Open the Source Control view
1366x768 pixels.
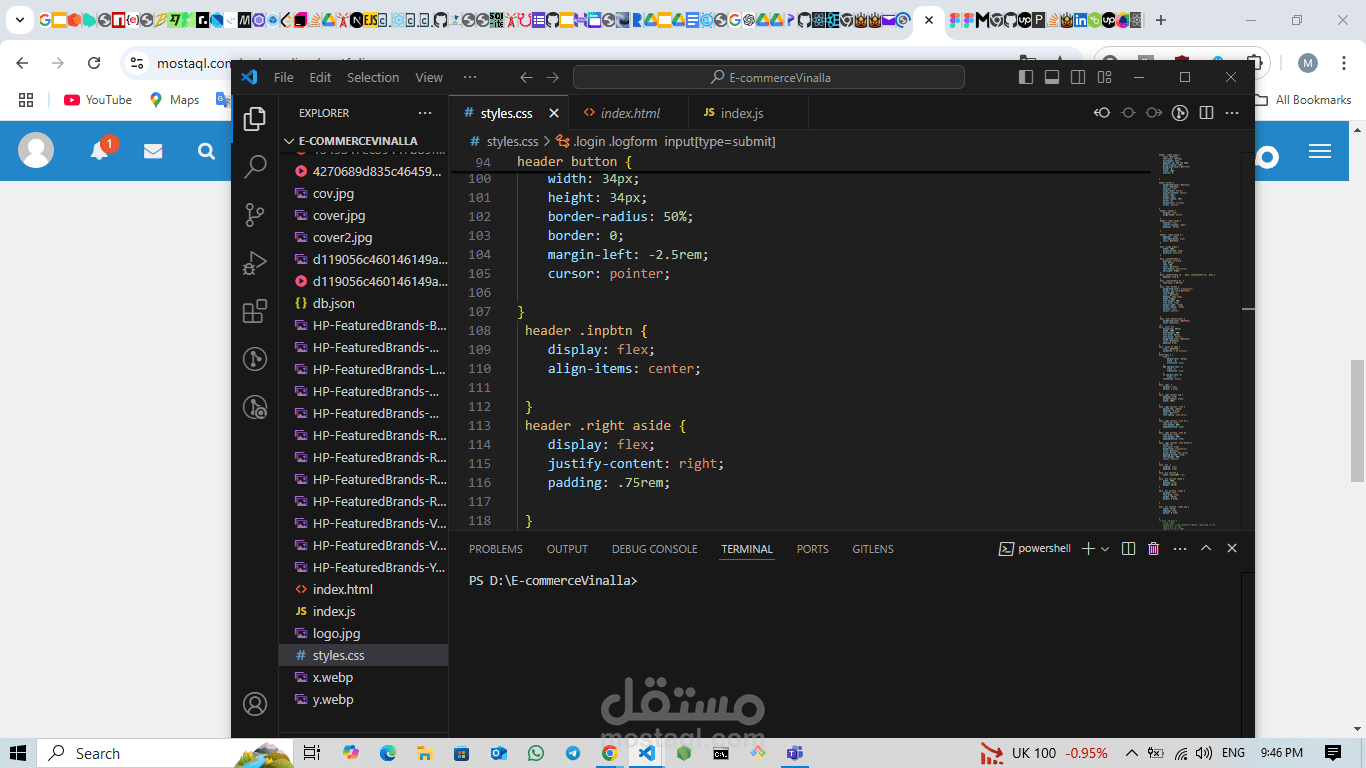point(255,214)
